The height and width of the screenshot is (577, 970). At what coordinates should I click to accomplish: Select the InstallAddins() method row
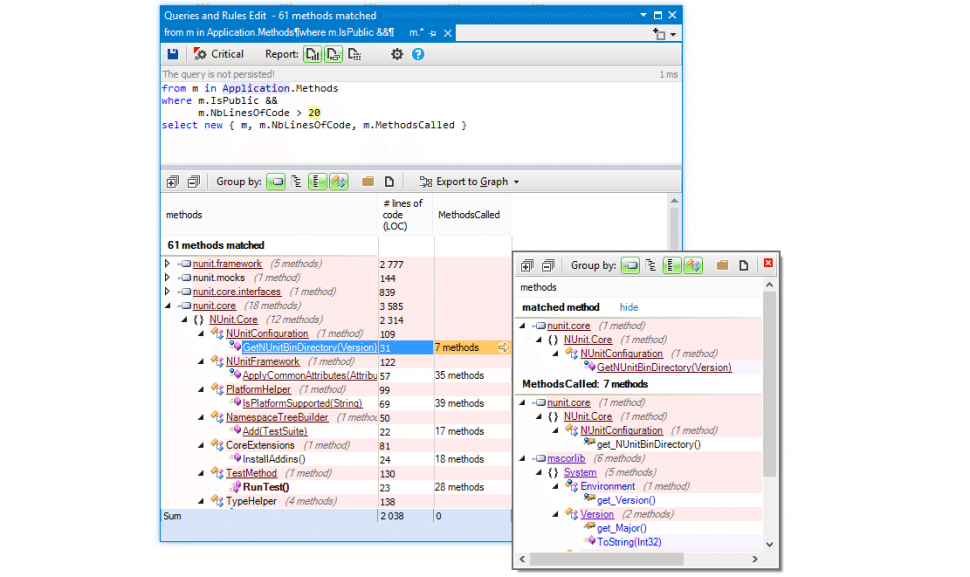[274, 459]
